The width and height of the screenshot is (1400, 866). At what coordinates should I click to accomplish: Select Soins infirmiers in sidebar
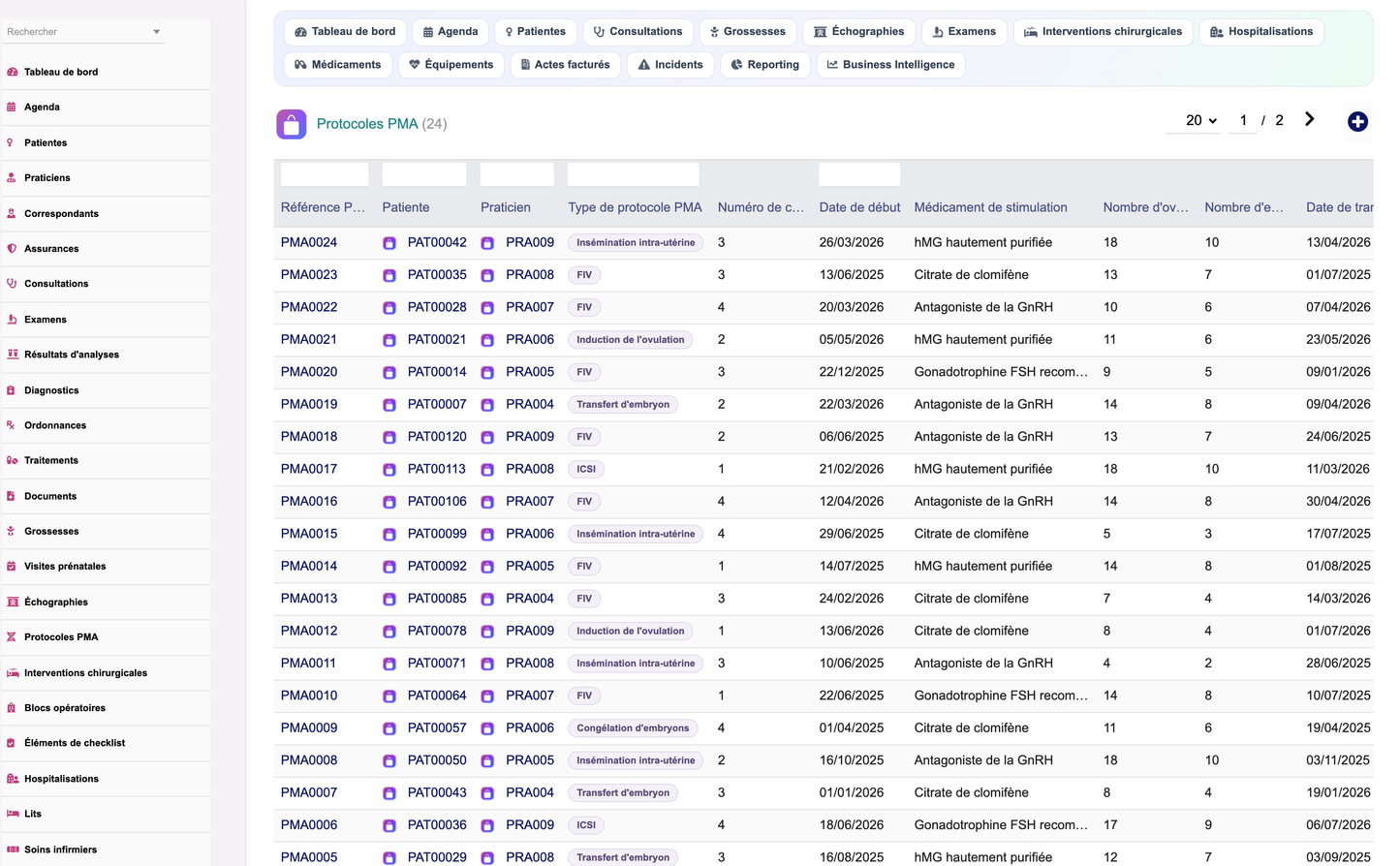pyautogui.click(x=105, y=850)
